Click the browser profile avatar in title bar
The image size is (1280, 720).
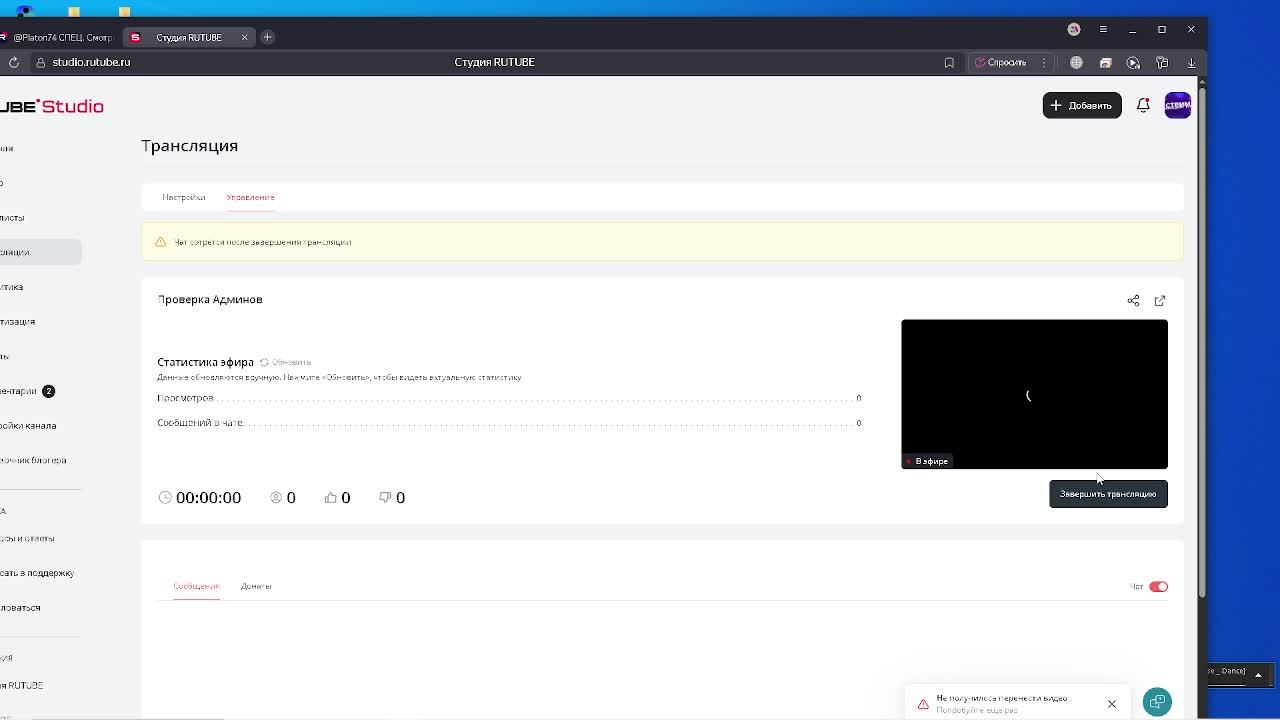pos(1074,30)
